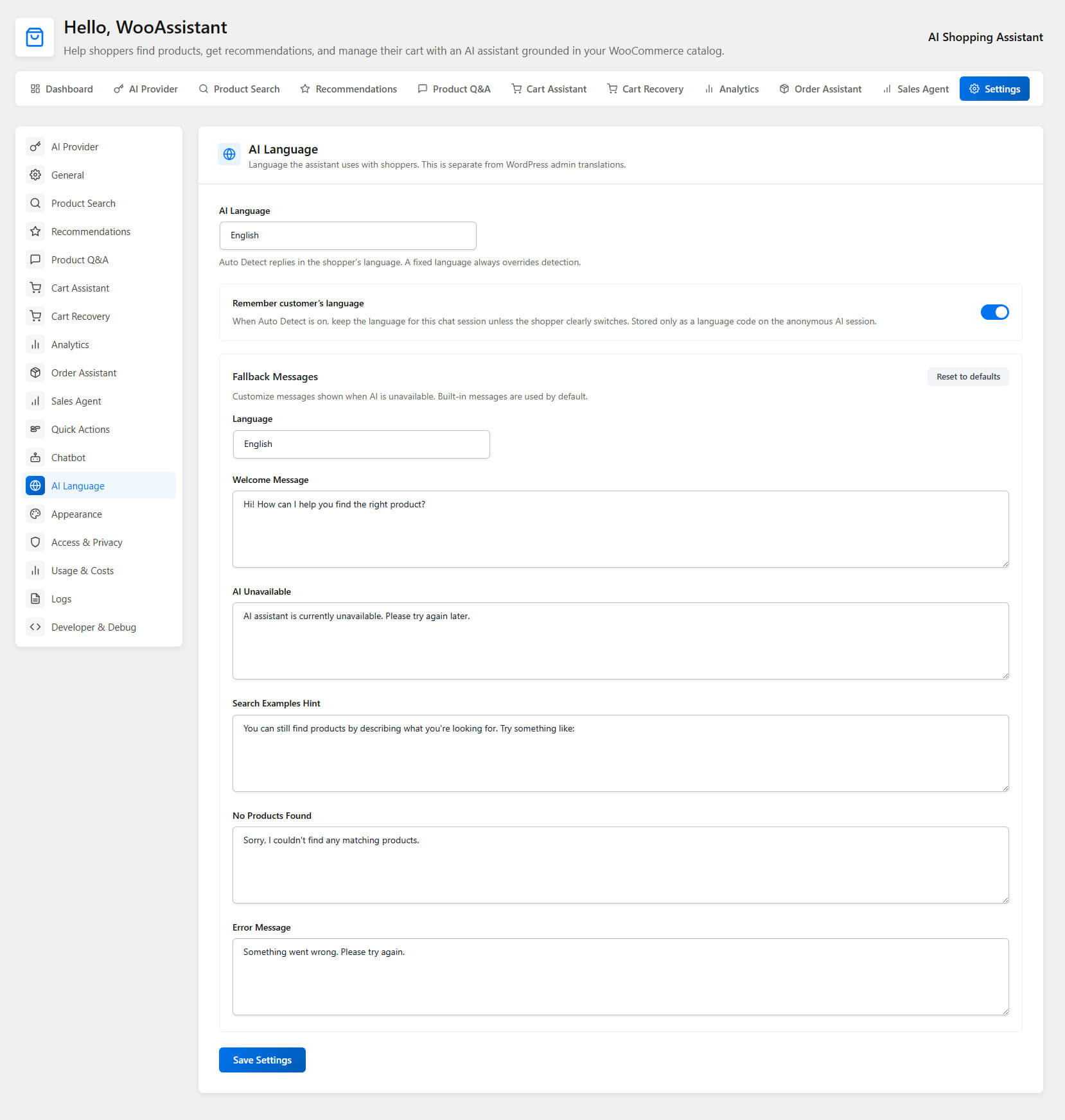Click the gear icon beside sidebar General
This screenshot has width=1065, height=1120.
coord(35,175)
